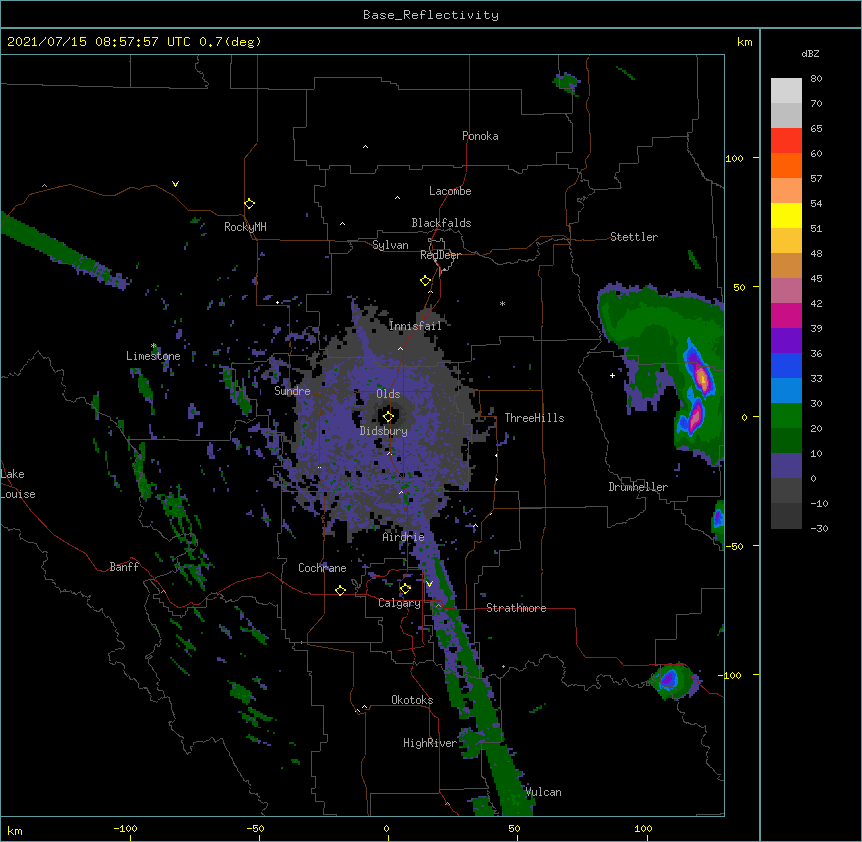Click the Sundre label
This screenshot has height=842, width=862.
tap(292, 391)
